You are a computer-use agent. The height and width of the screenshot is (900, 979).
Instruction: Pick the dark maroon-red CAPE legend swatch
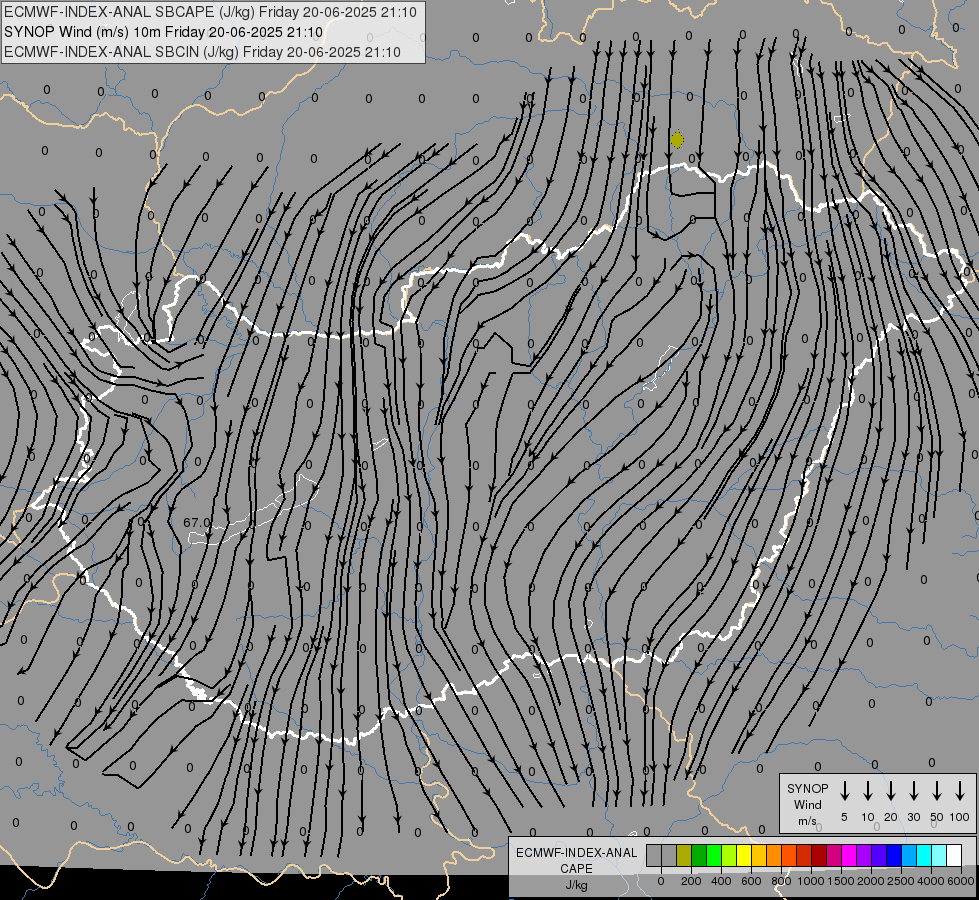click(x=819, y=856)
